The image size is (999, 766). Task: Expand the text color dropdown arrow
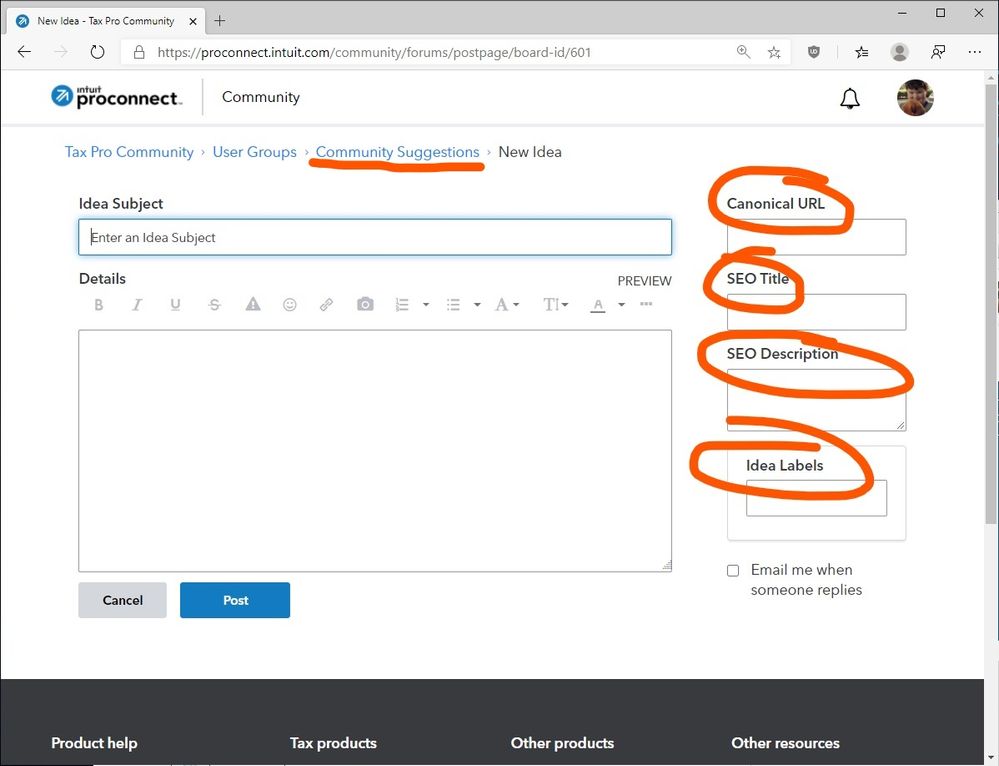point(621,305)
